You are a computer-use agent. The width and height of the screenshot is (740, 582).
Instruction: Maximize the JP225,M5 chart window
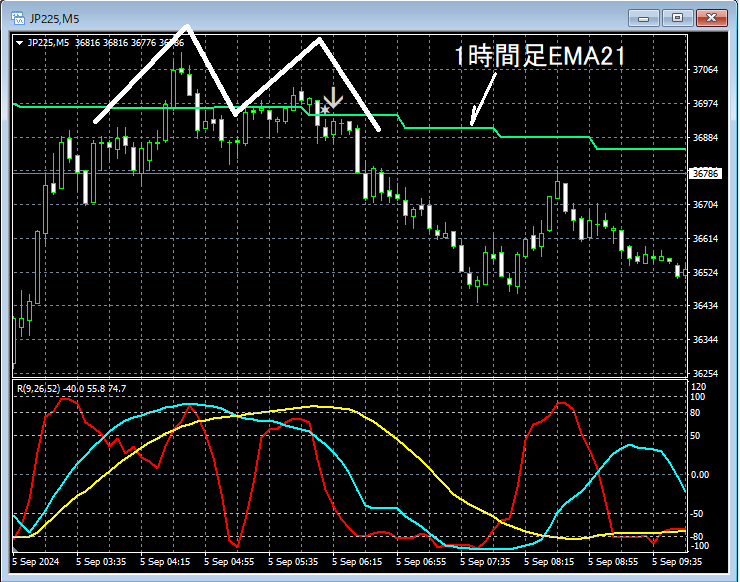click(677, 18)
